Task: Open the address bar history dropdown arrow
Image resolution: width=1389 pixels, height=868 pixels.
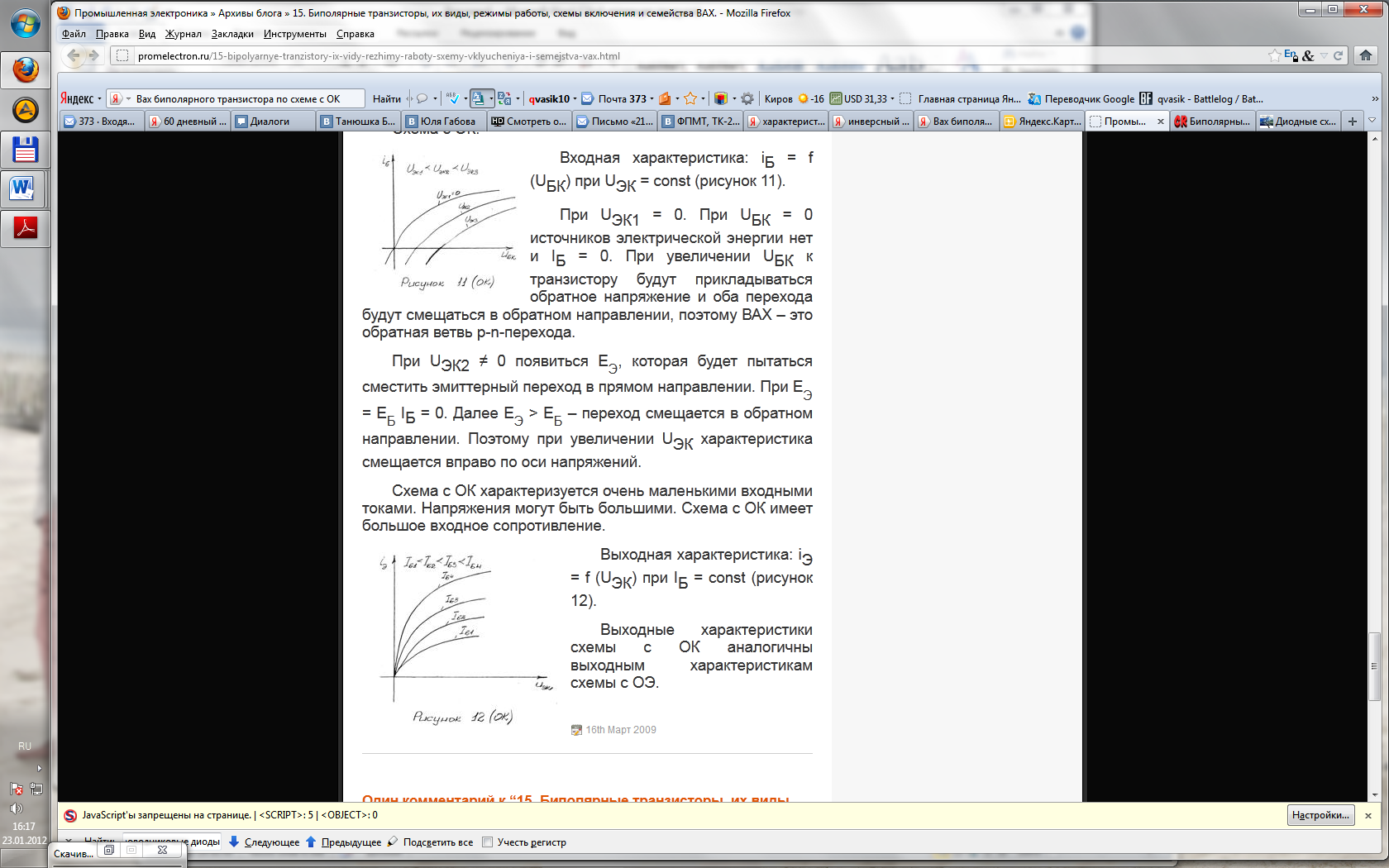Action: [x=1324, y=55]
